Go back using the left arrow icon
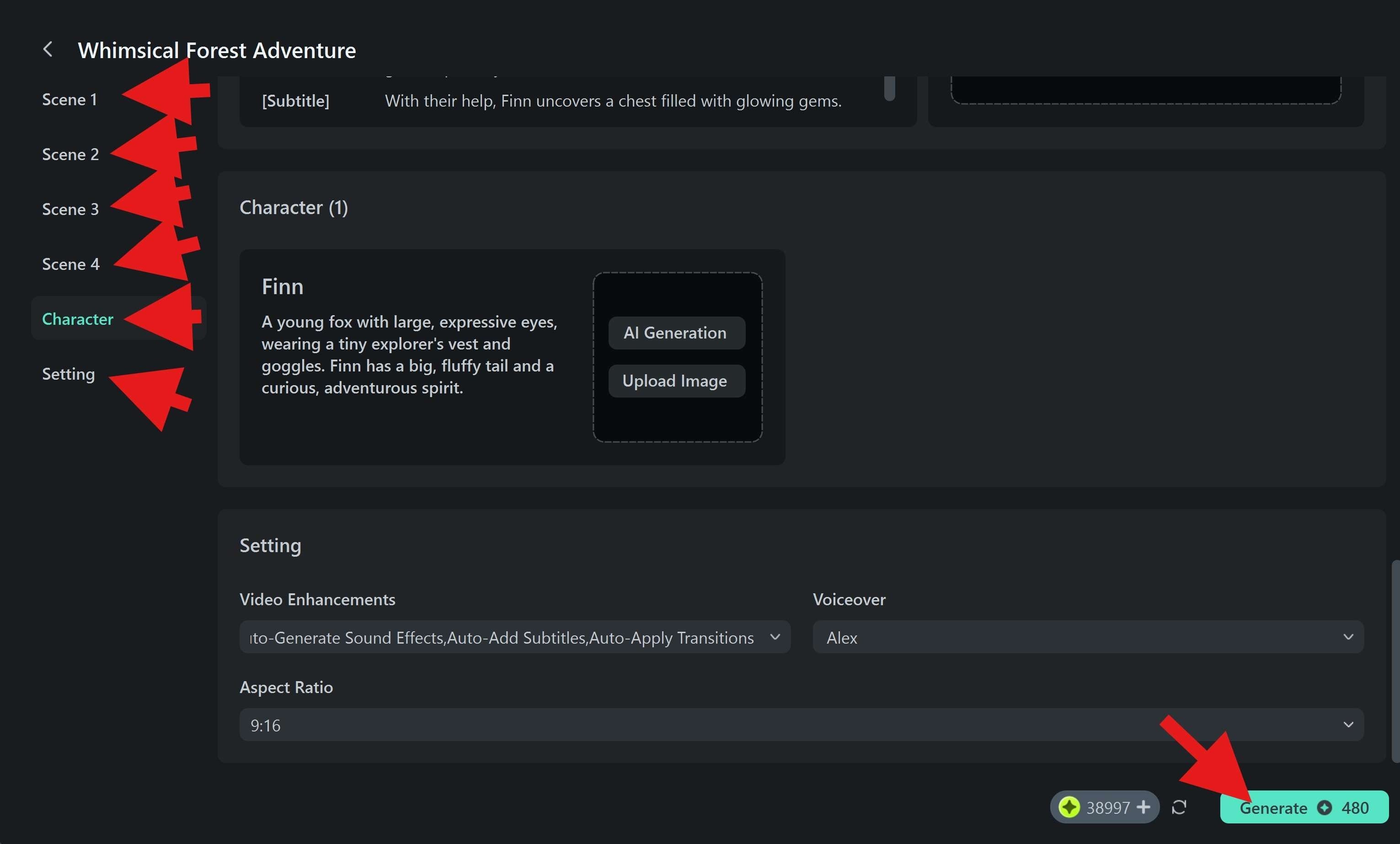This screenshot has height=844, width=1400. [x=48, y=49]
